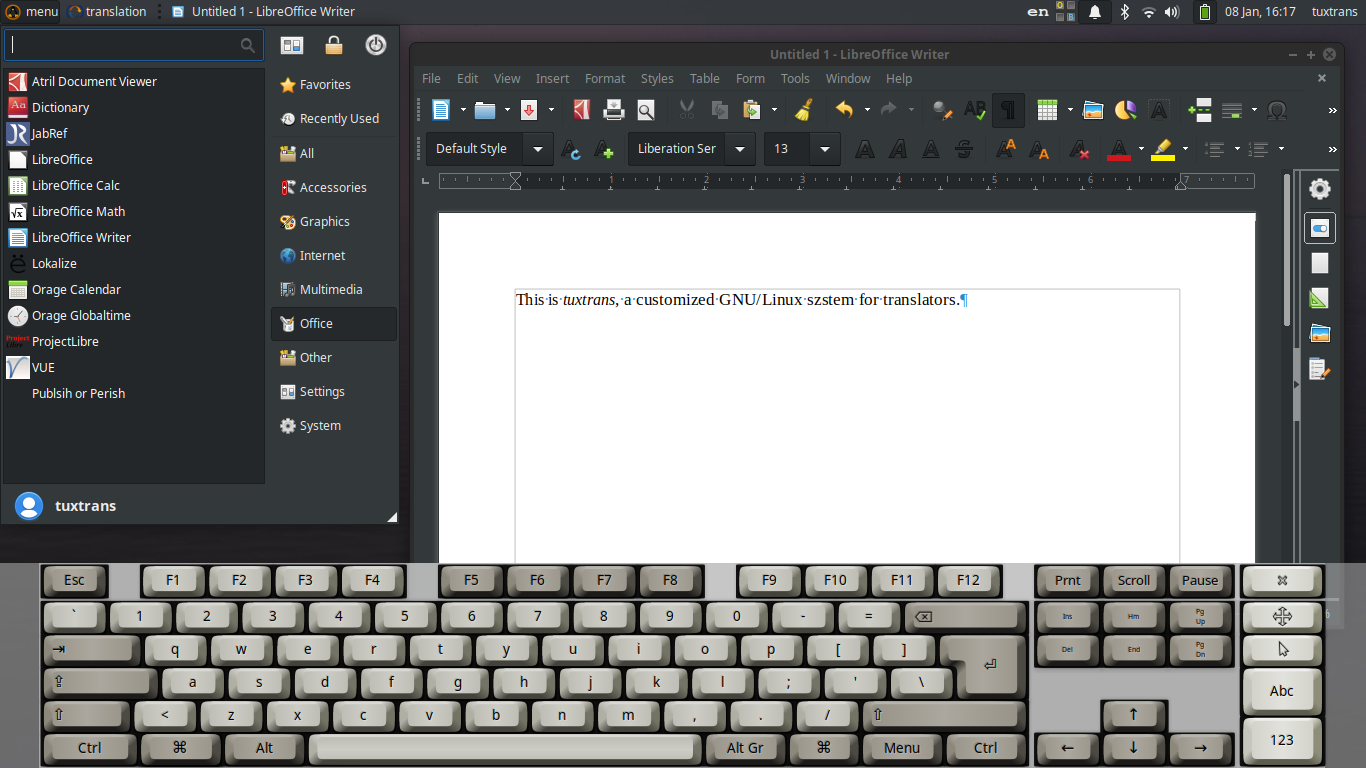Open the font size dropdown
This screenshot has width=1366, height=768.
coord(825,149)
